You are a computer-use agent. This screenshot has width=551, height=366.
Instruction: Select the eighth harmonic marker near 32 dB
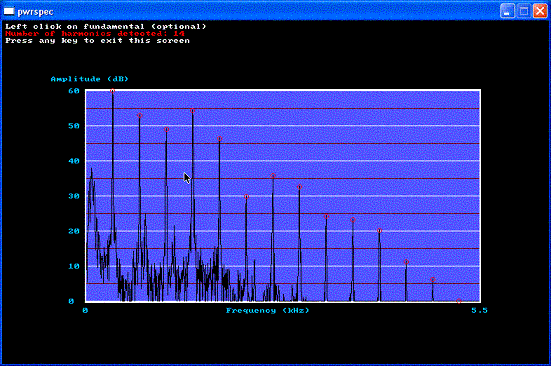299,187
